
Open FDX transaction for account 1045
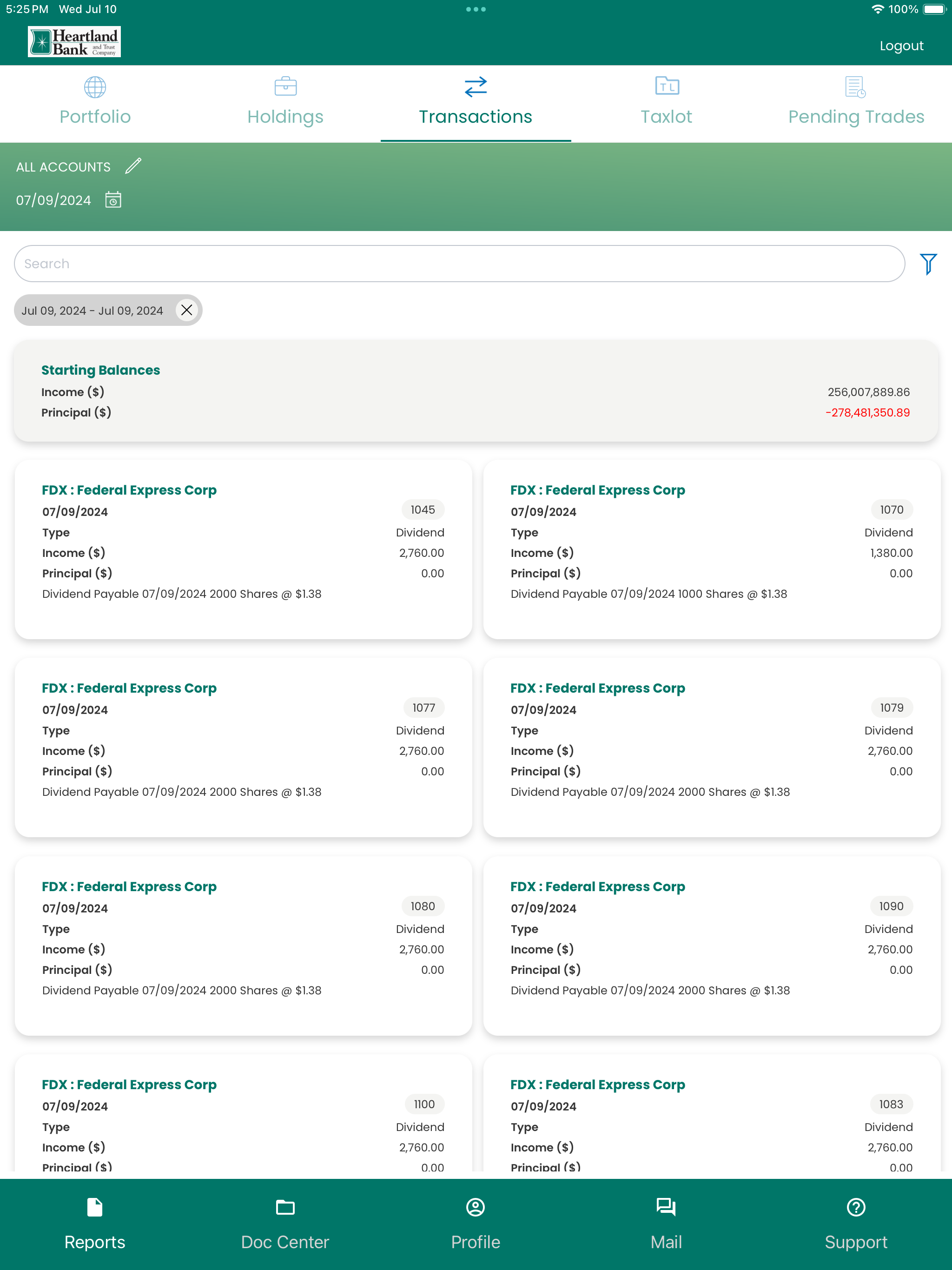point(244,549)
